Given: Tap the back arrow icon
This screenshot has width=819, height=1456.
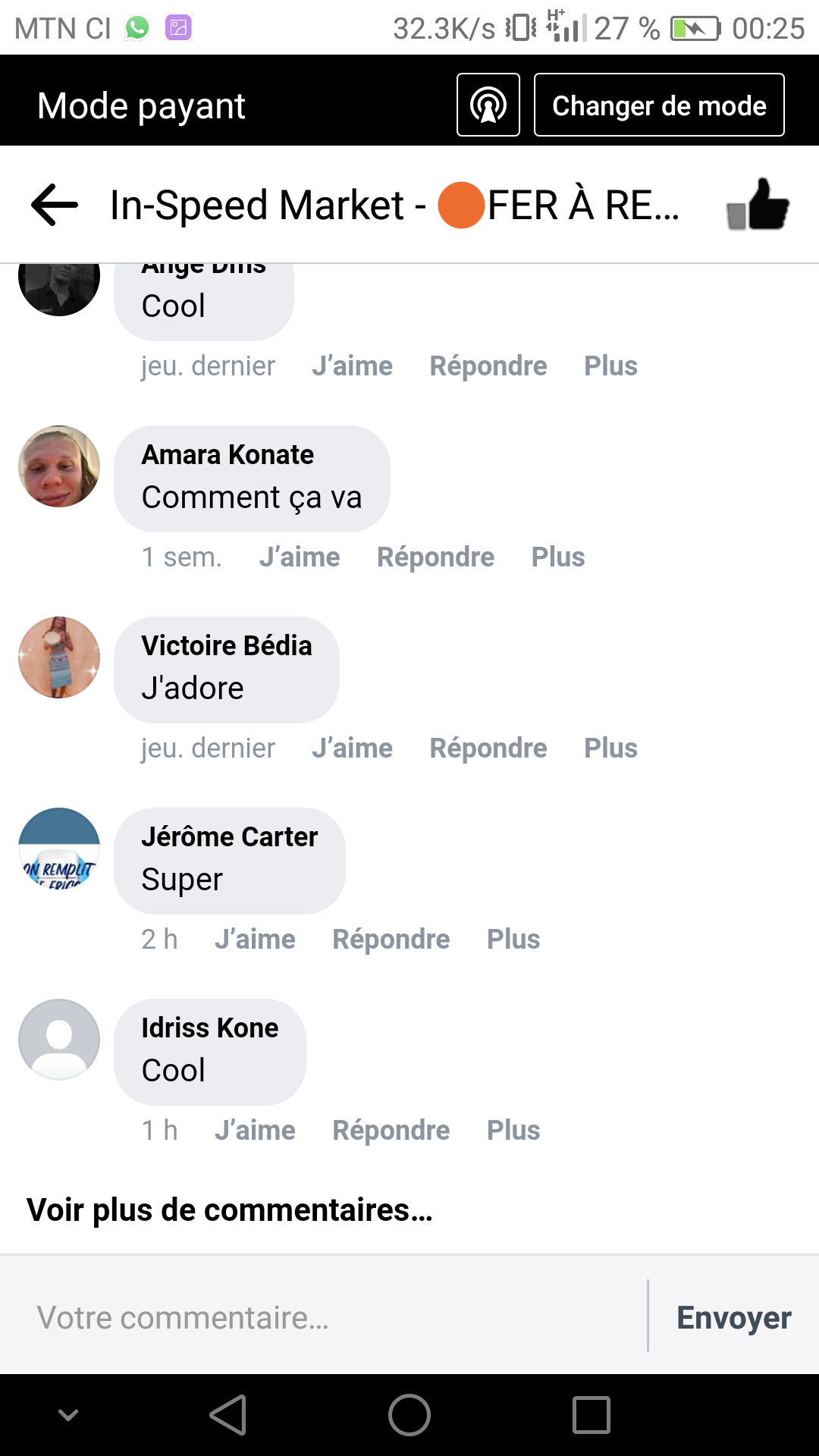Looking at the screenshot, I should tap(55, 205).
